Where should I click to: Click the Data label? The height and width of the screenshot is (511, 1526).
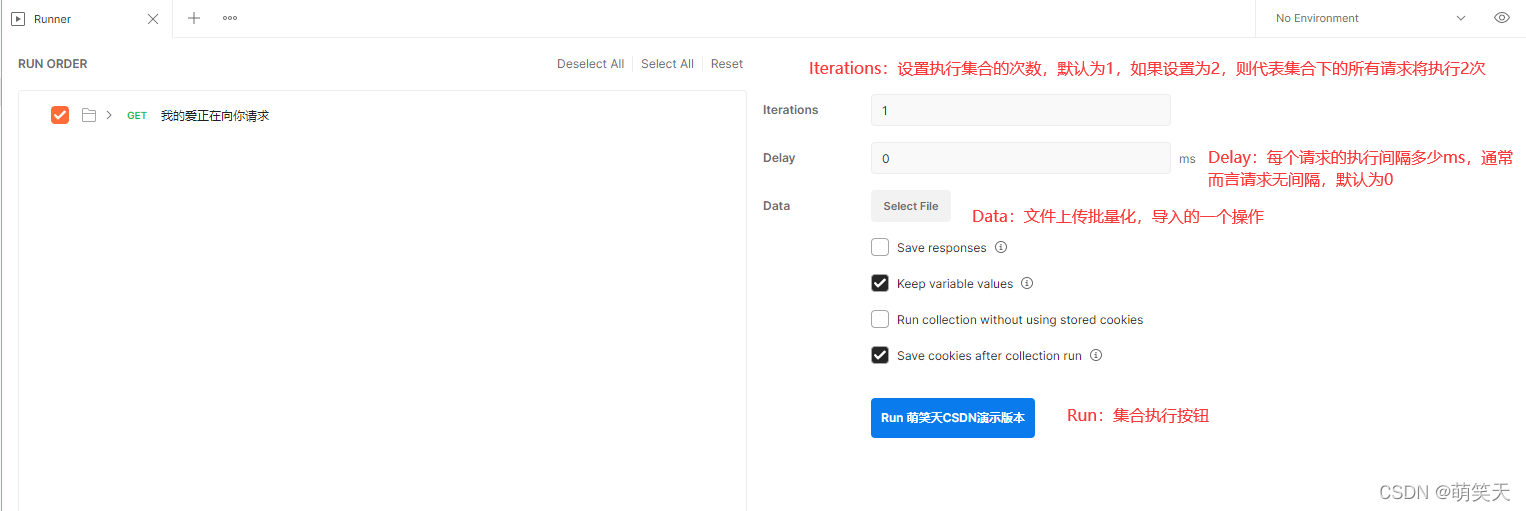(776, 206)
